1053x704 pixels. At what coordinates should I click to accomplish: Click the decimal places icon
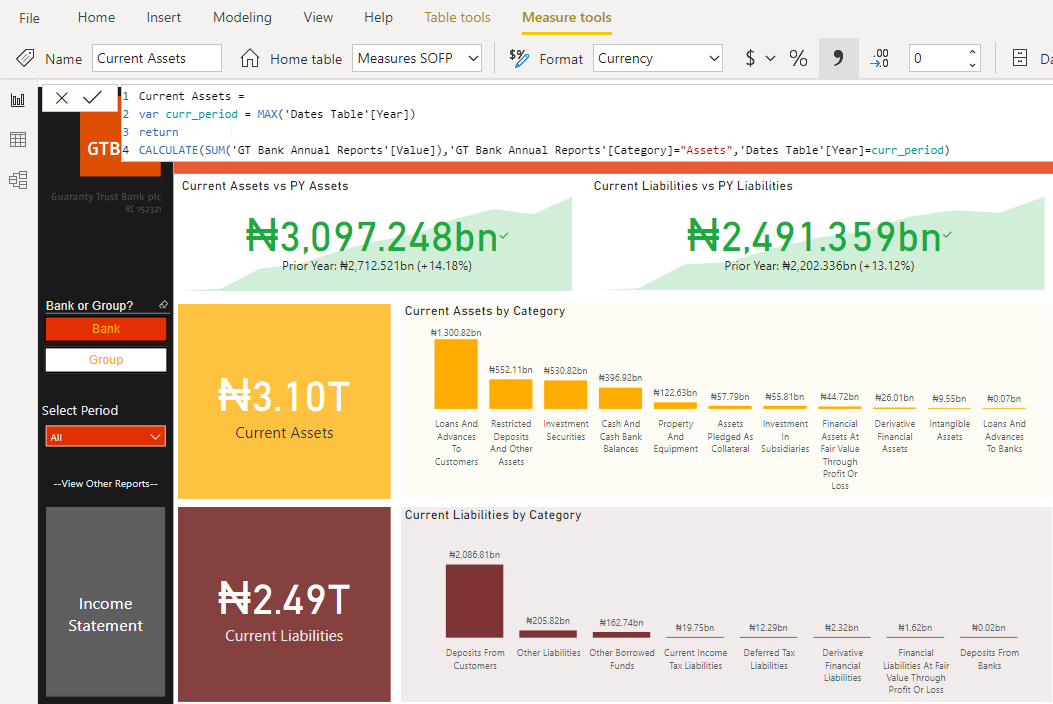[880, 58]
